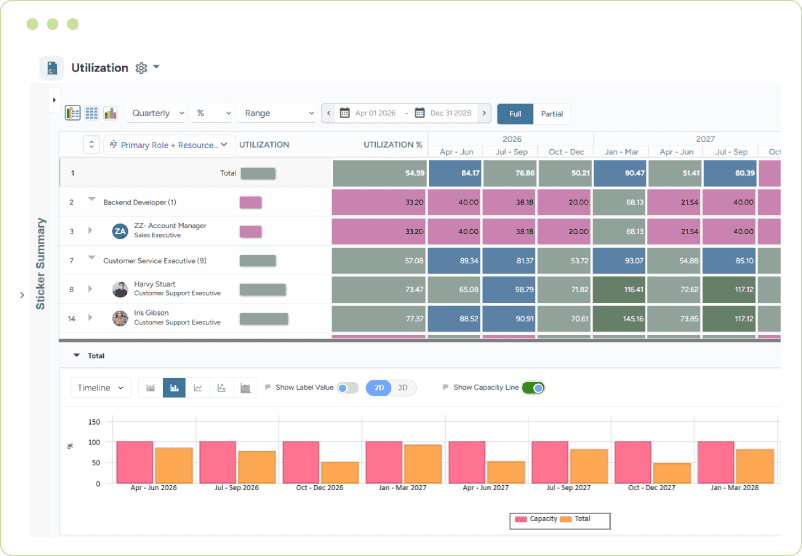
Task: Select the first bar chart type icon
Action: [150, 388]
